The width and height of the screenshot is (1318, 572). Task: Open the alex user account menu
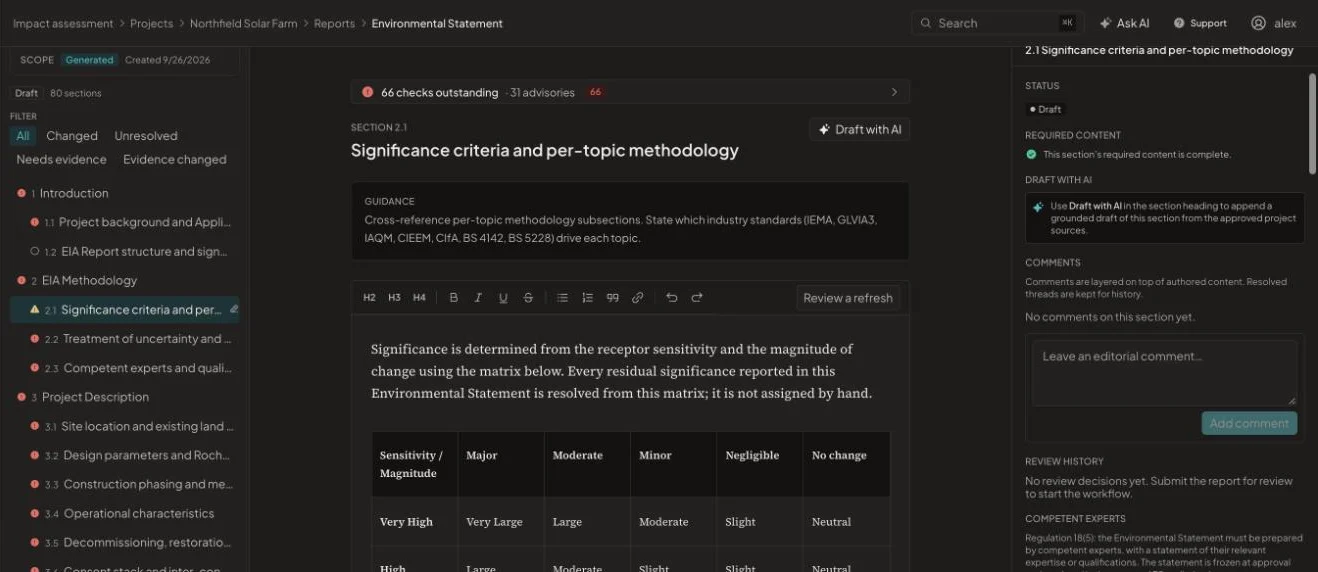coord(1273,23)
